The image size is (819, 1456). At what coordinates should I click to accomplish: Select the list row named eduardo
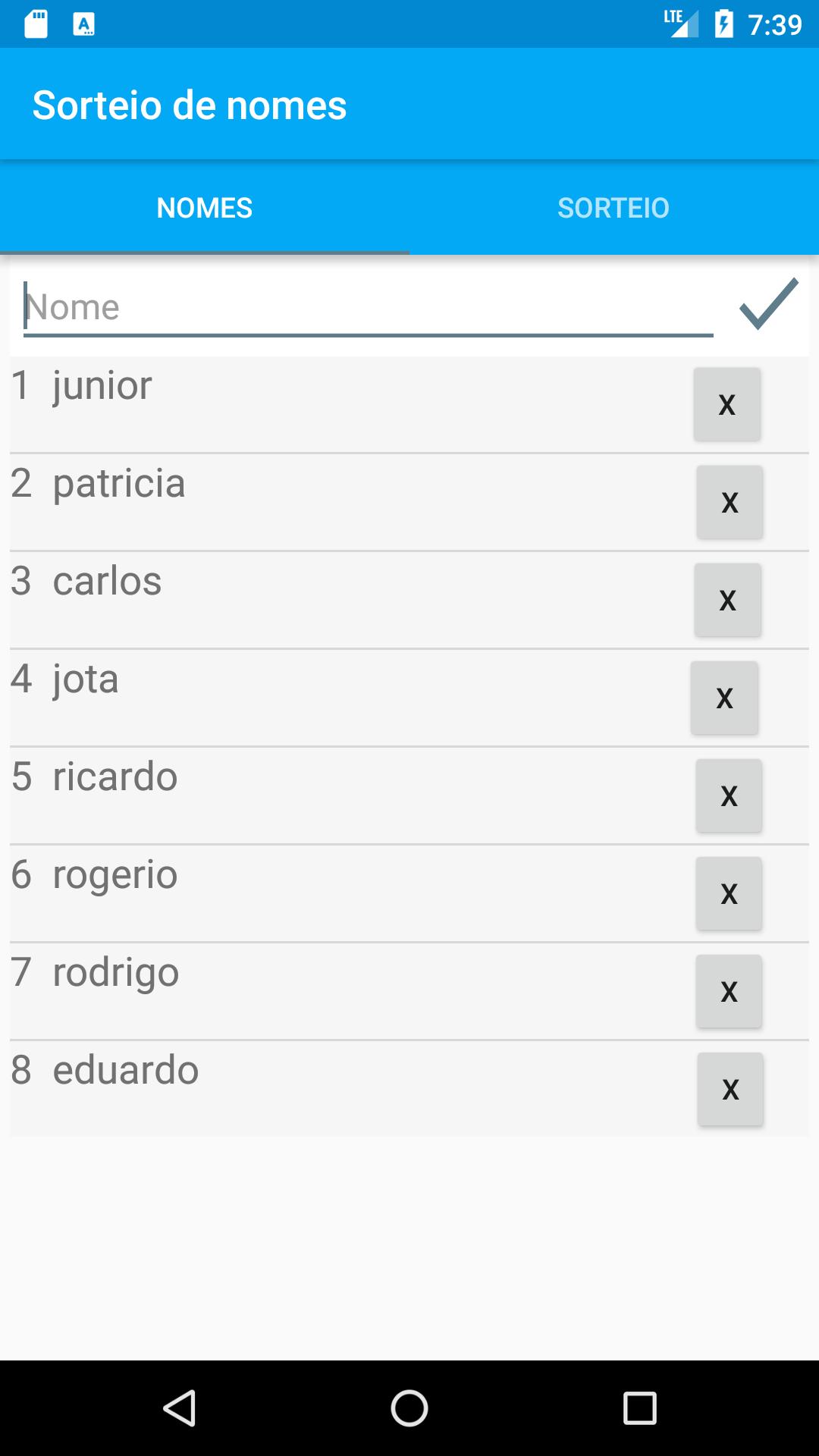[303, 1088]
